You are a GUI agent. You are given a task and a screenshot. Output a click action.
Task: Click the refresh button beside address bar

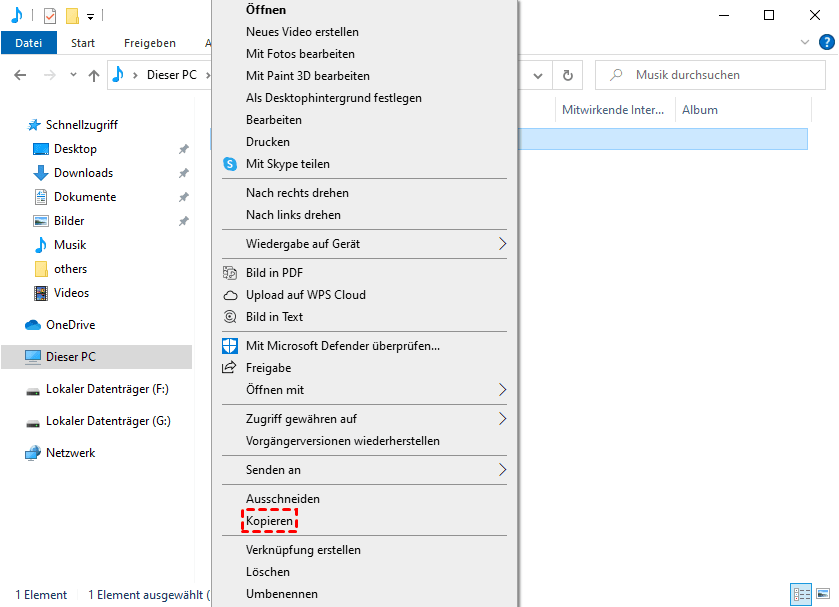click(x=568, y=75)
